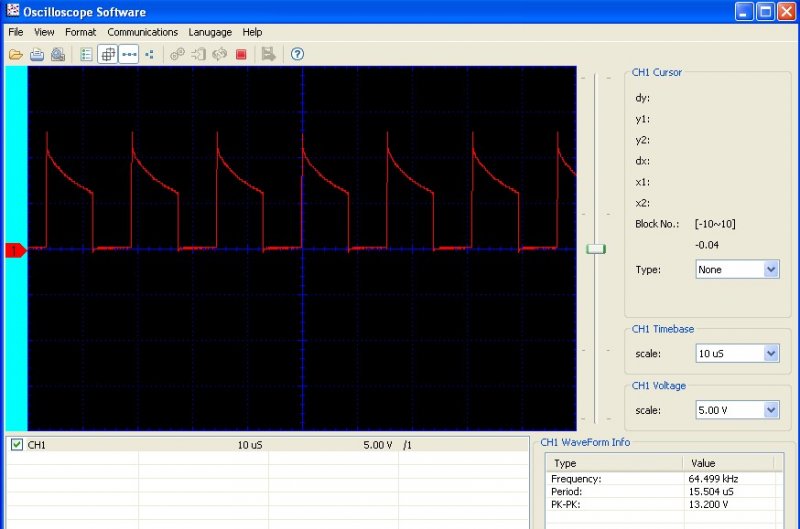
Task: Open the Help menu
Action: point(252,32)
